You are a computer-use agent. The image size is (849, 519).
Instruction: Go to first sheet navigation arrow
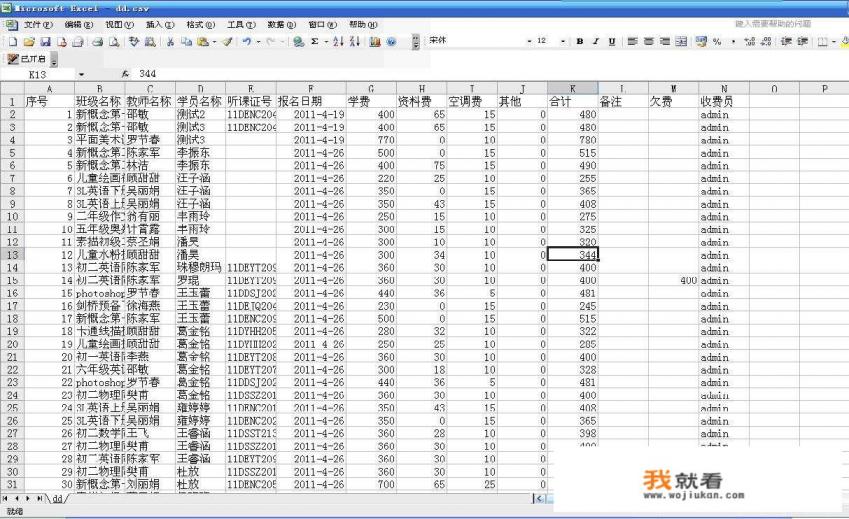point(5,498)
